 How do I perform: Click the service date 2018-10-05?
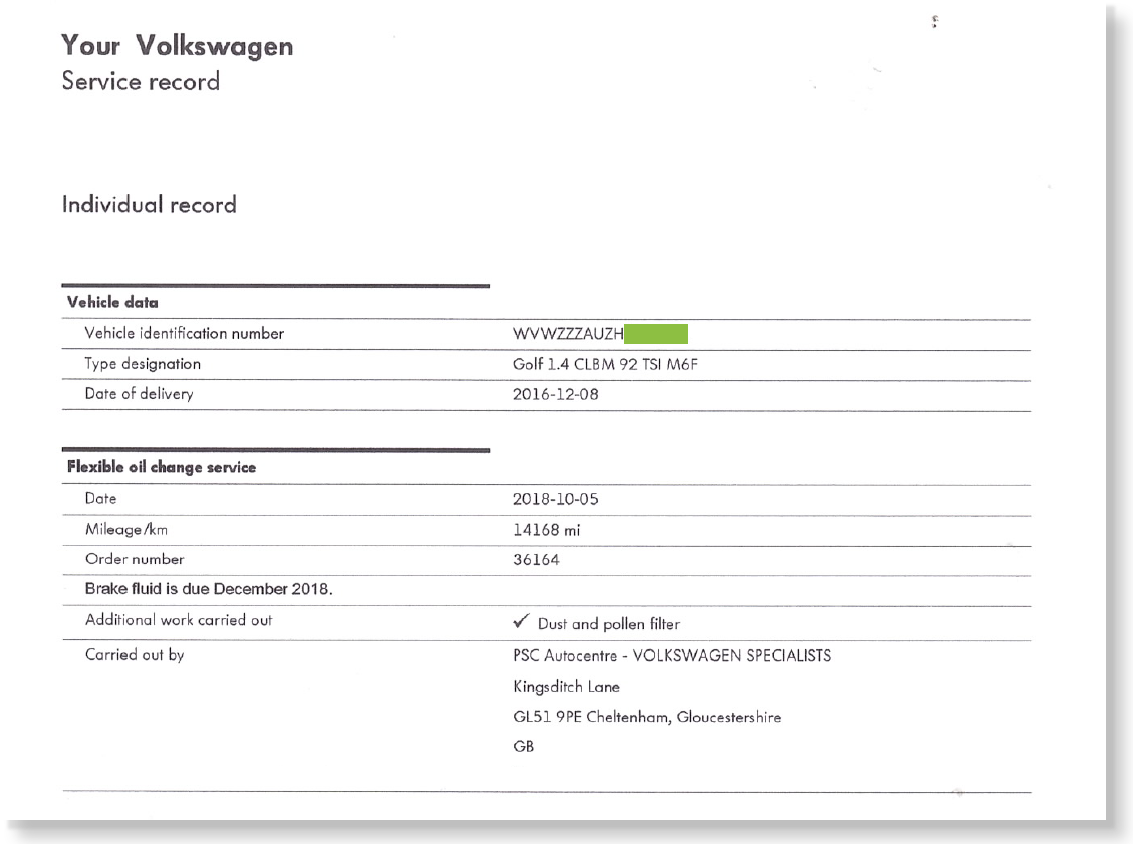tap(555, 499)
